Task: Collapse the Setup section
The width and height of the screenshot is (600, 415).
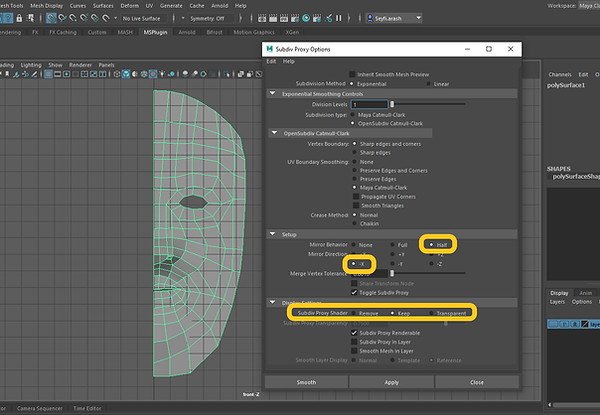Action: point(272,234)
